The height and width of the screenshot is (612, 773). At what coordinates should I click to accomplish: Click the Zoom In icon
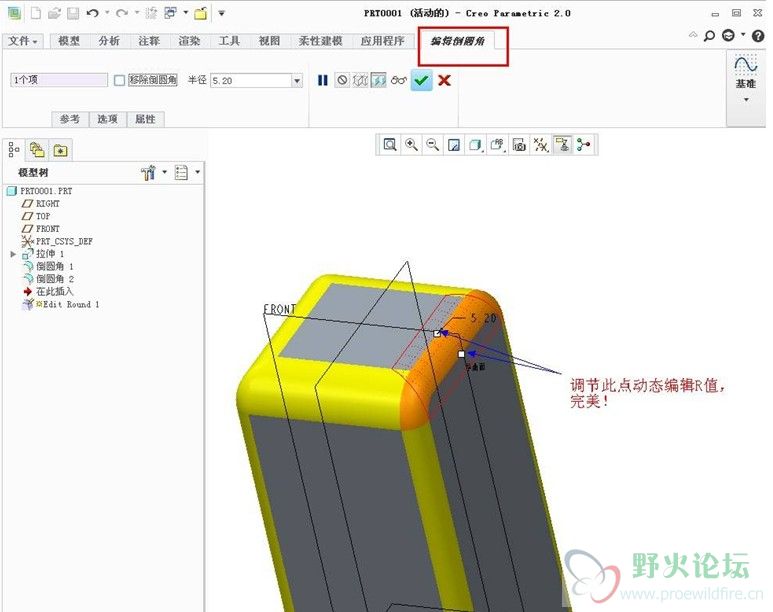pyautogui.click(x=411, y=144)
